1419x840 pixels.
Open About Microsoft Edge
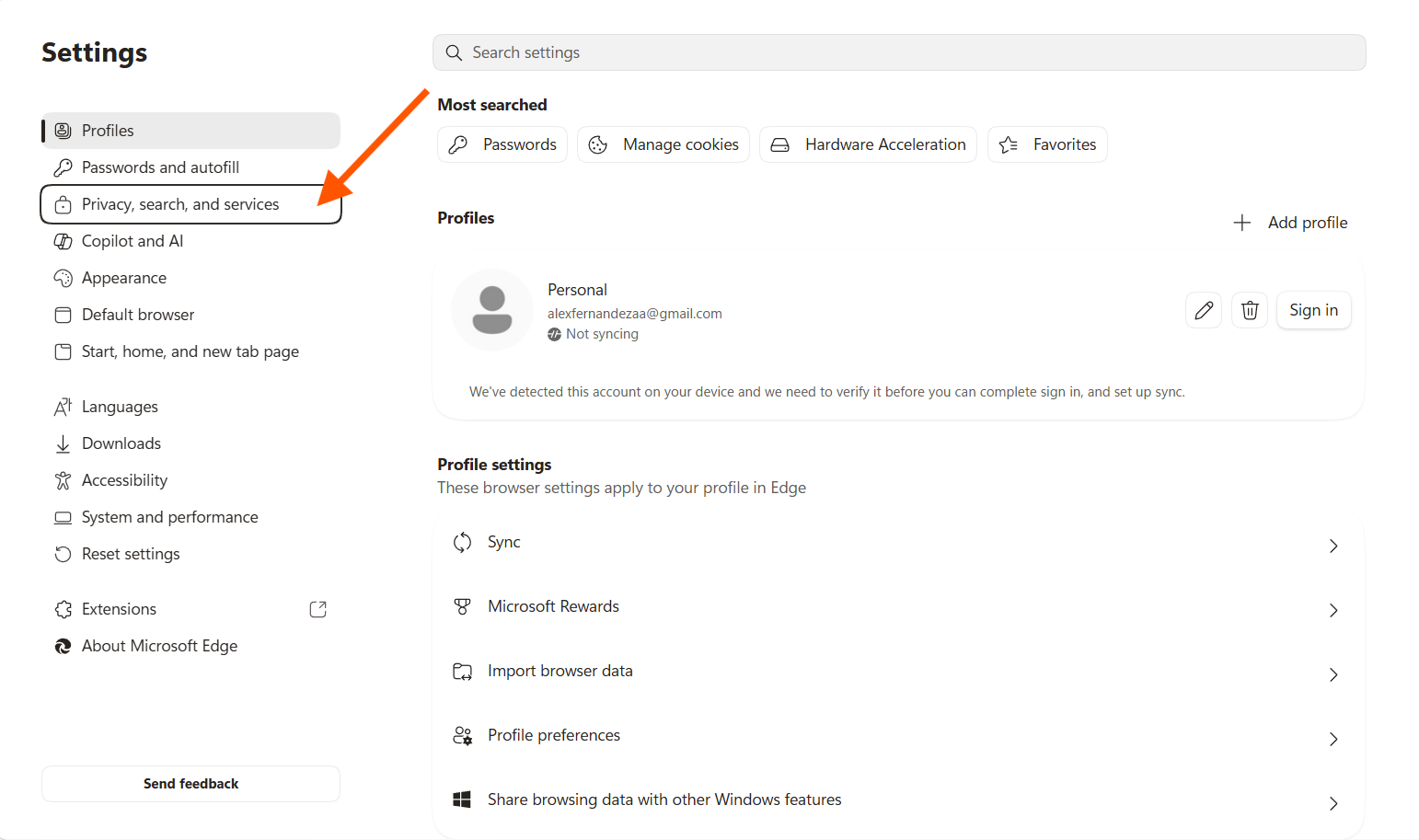190,646
